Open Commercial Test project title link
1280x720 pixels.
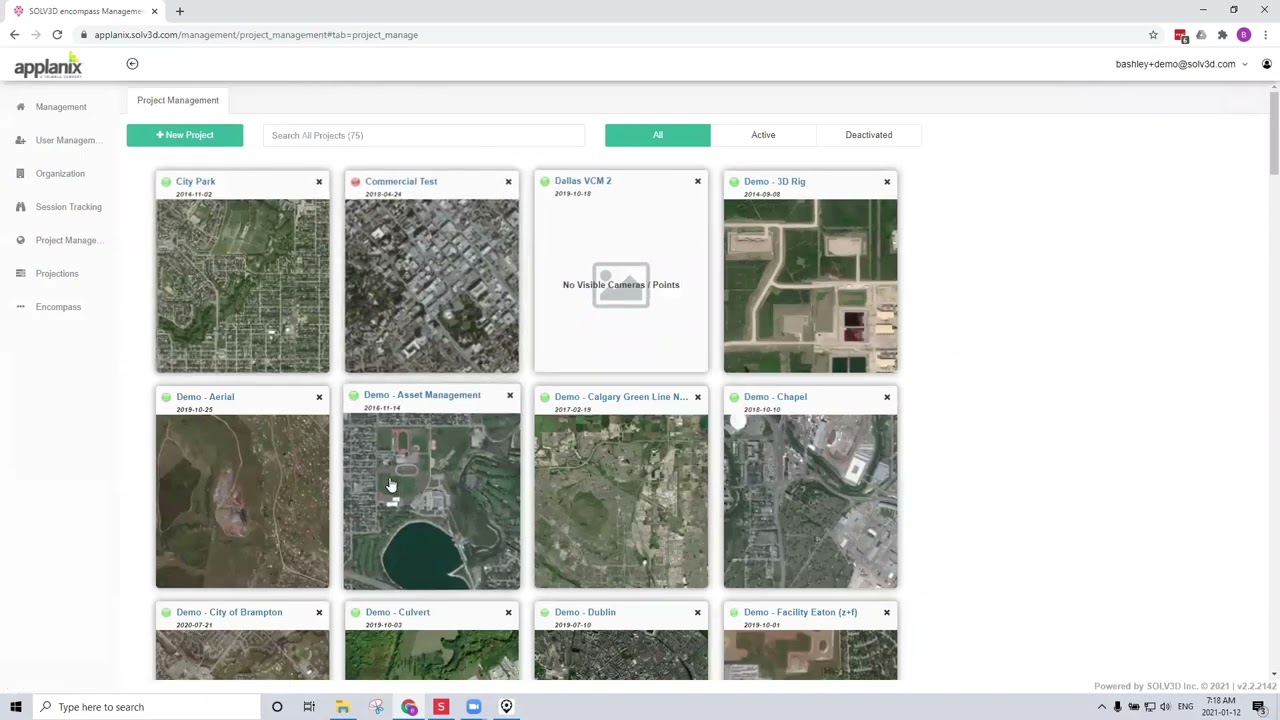(x=401, y=182)
